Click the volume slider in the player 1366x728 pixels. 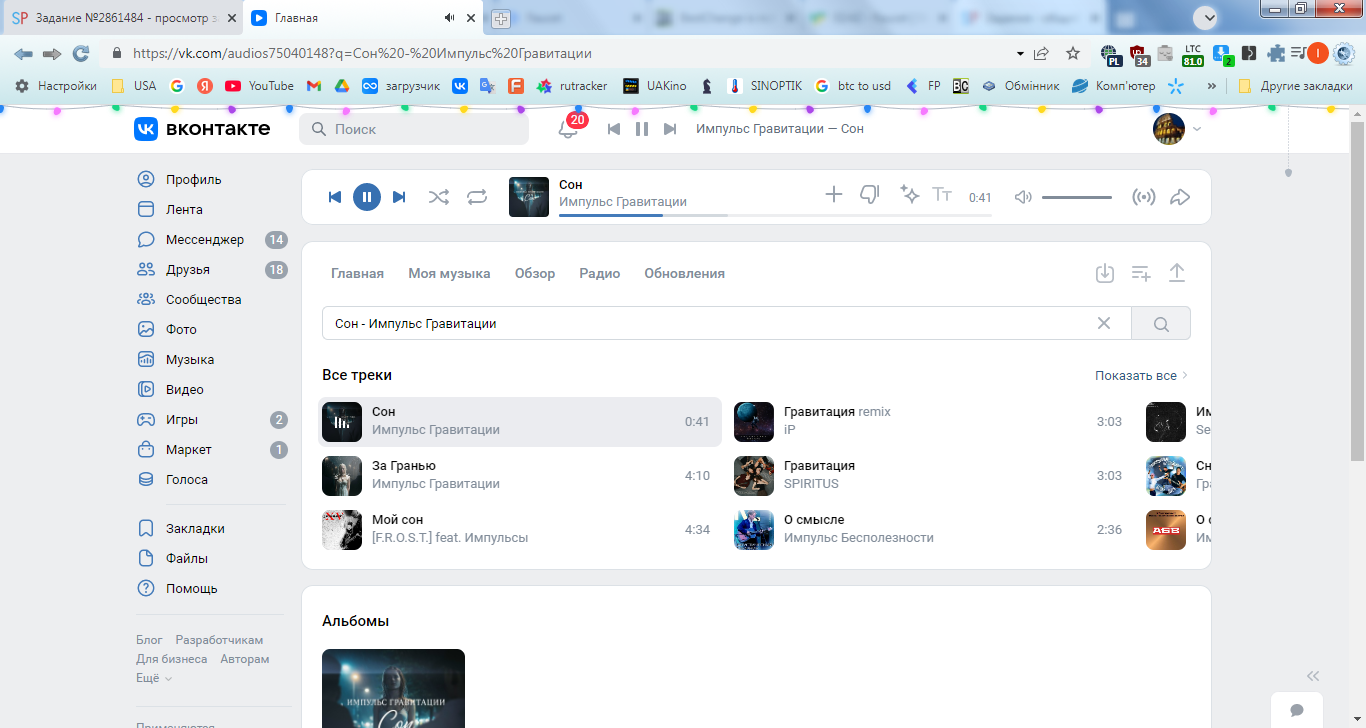coord(1077,197)
